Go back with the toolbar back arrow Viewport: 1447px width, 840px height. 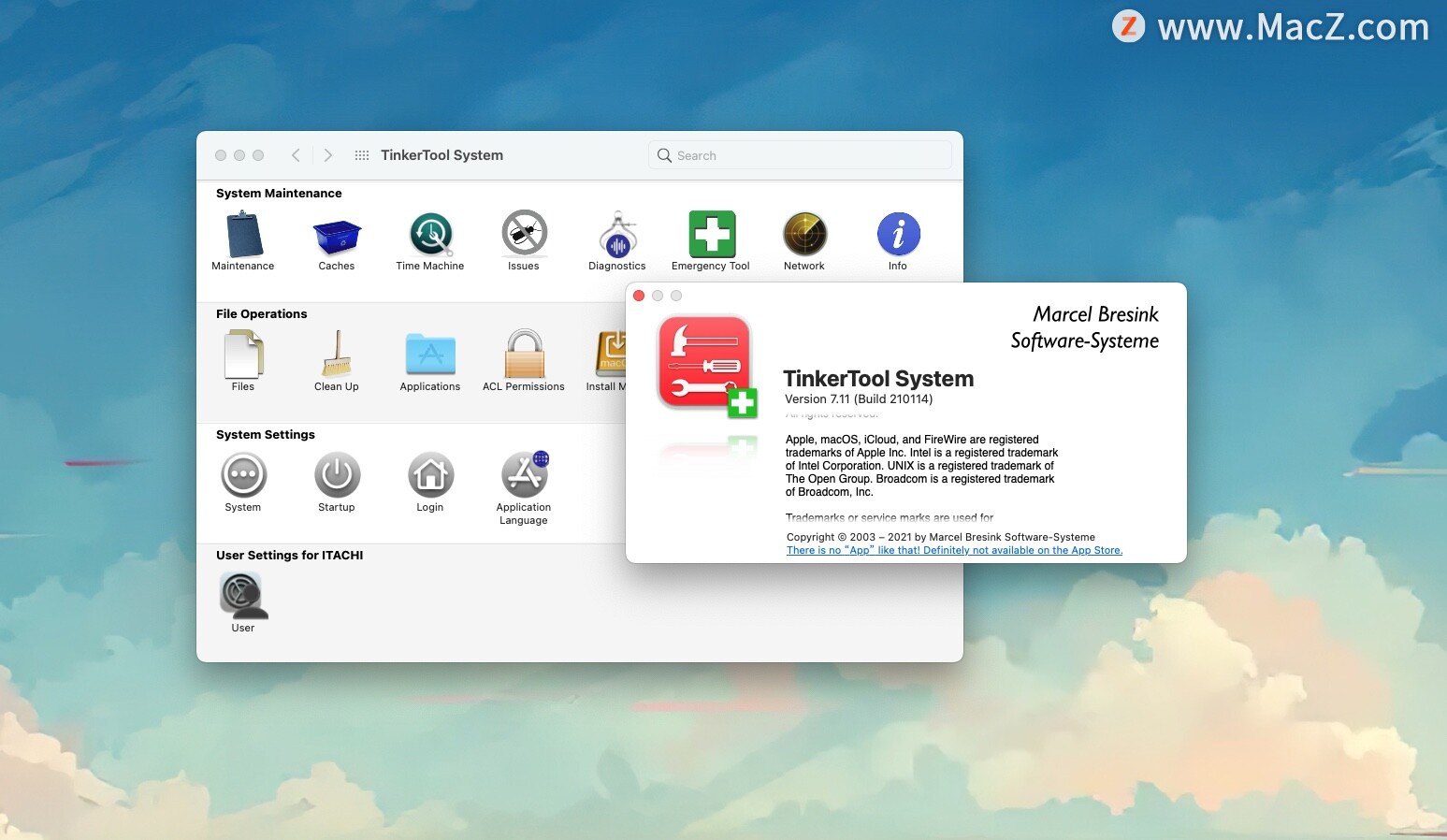[x=296, y=155]
